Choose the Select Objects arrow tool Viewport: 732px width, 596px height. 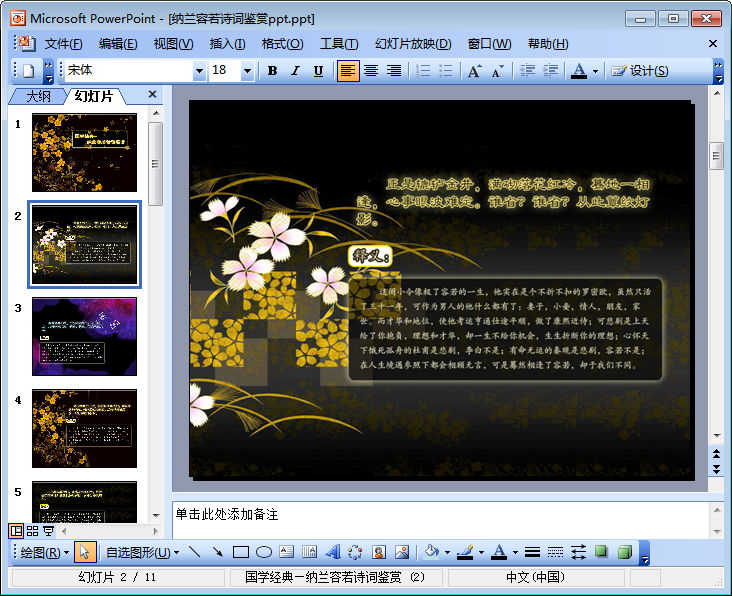(x=84, y=553)
